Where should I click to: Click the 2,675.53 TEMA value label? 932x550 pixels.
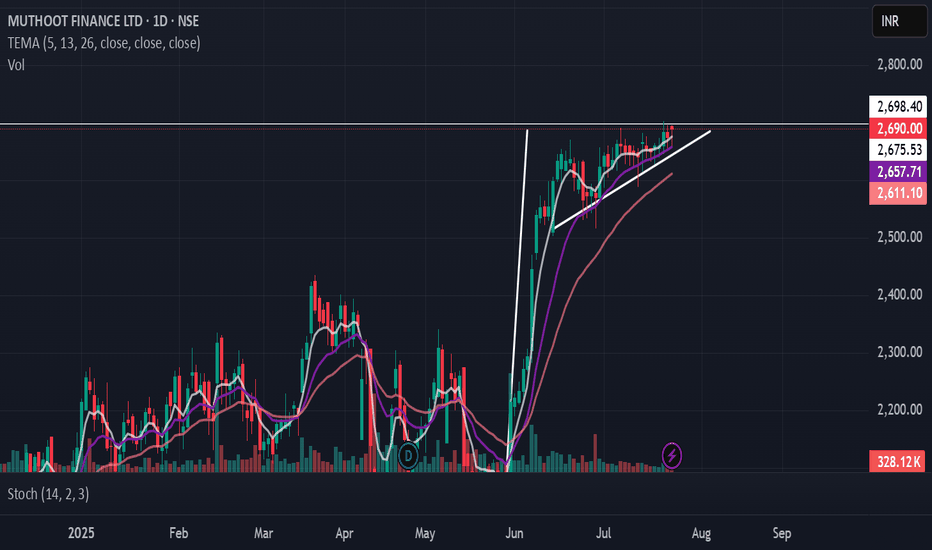[898, 150]
